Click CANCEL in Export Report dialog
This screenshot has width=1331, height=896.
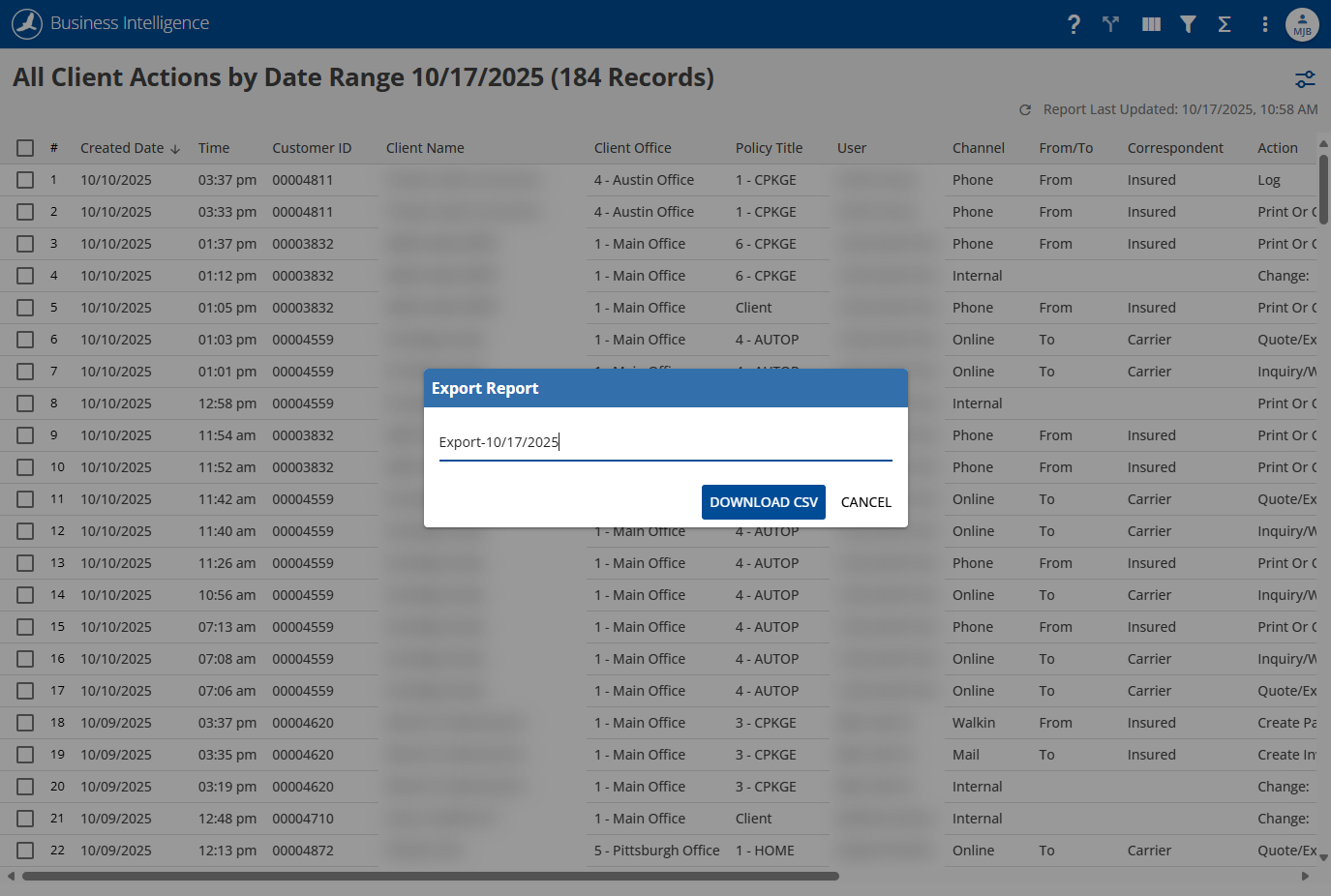pos(866,502)
